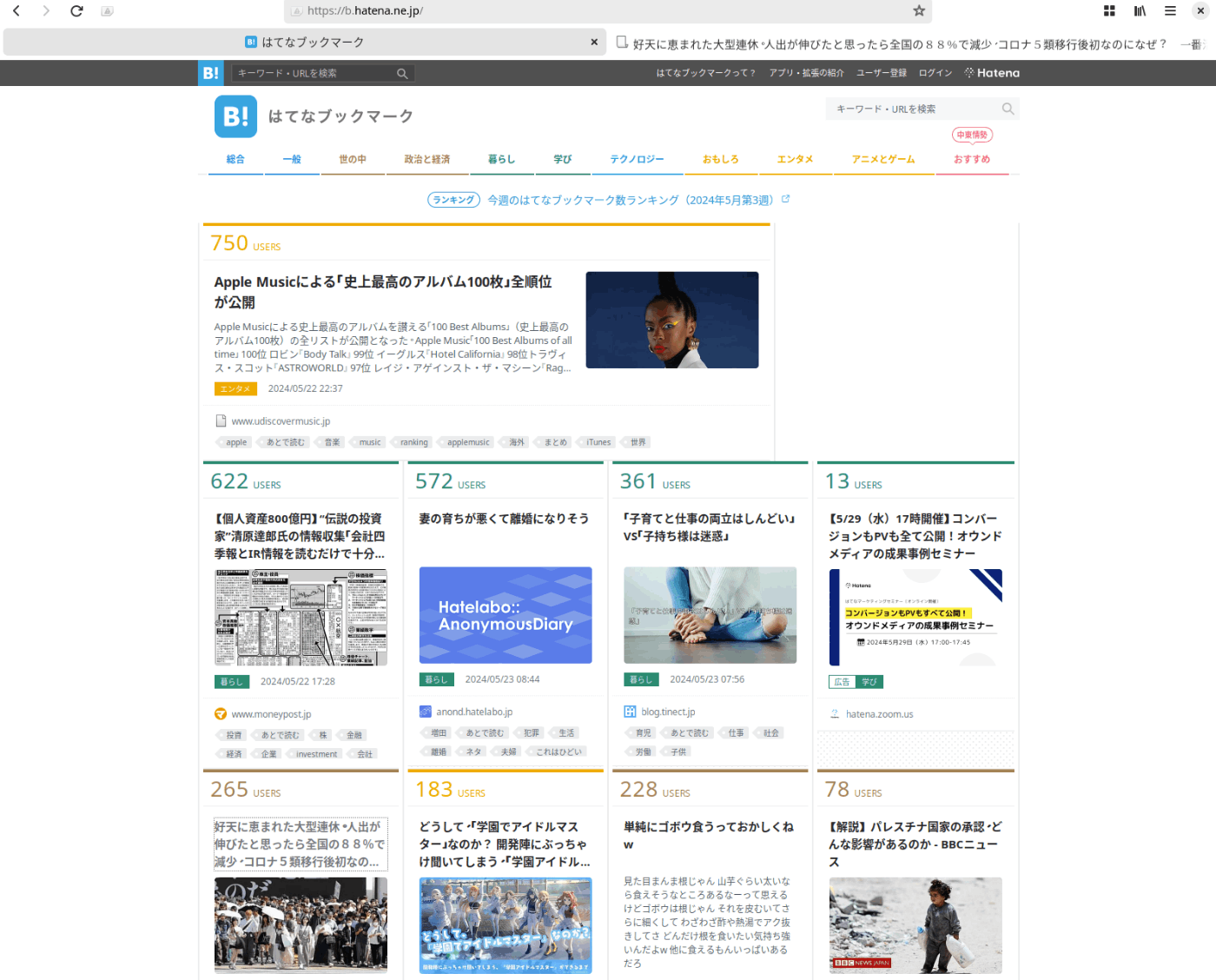
Task: Bookmark this page with the star icon
Action: pos(919,10)
